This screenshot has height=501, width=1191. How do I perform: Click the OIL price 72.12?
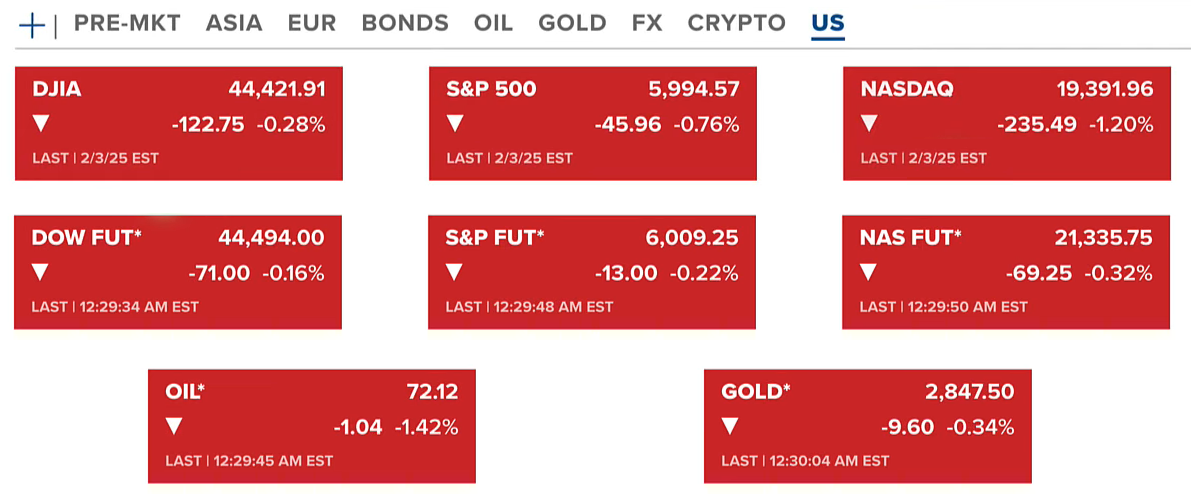pyautogui.click(x=432, y=392)
